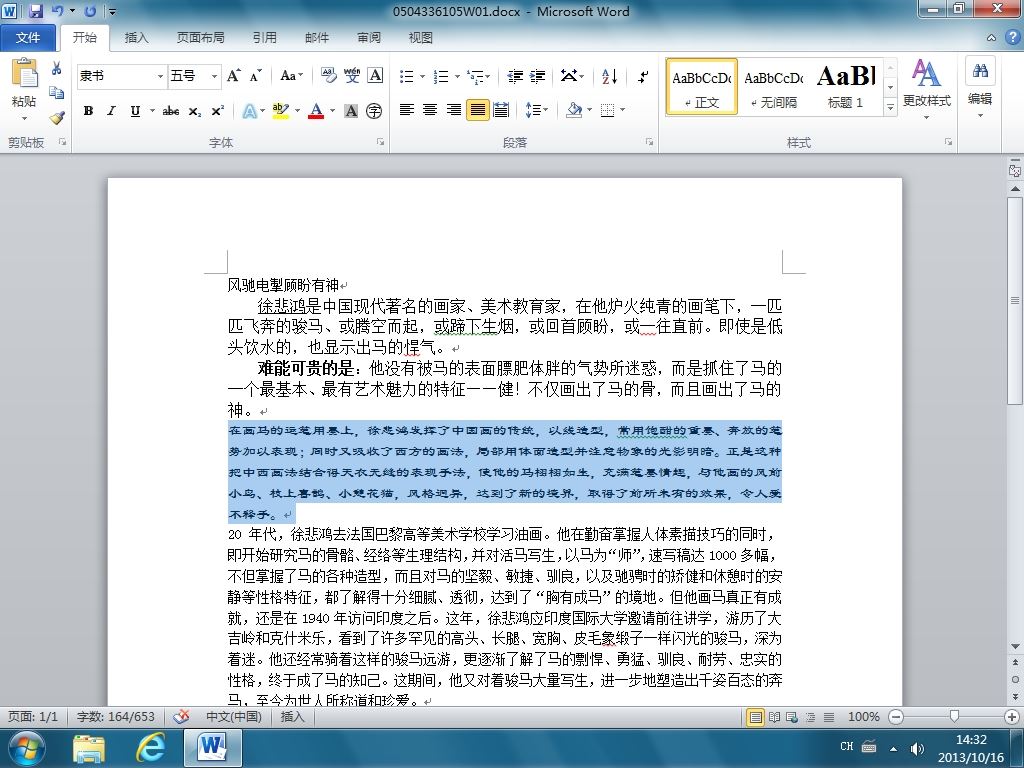
Task: Align text left
Action: (x=407, y=110)
